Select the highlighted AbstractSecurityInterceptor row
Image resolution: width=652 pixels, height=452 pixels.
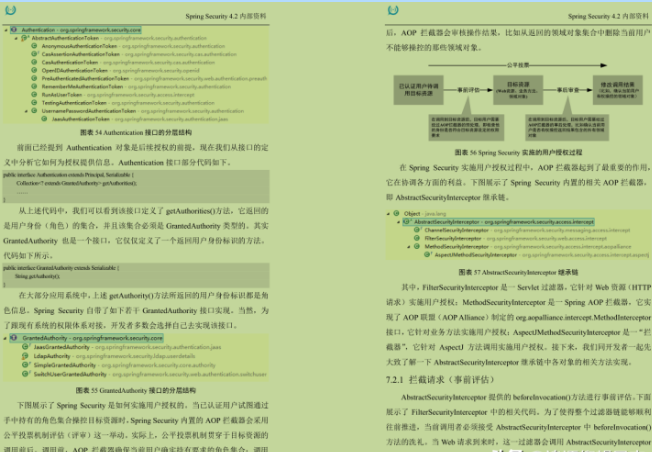[x=498, y=222]
